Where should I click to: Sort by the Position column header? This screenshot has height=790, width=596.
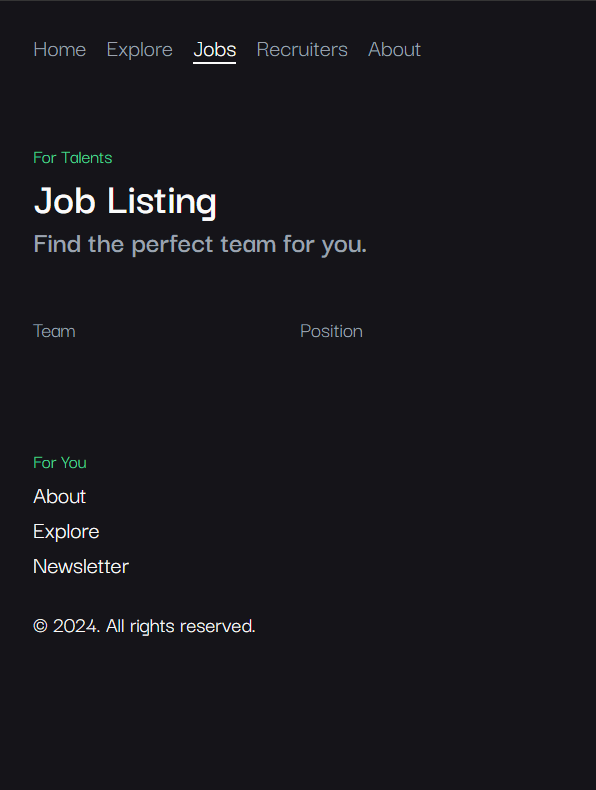tap(331, 331)
